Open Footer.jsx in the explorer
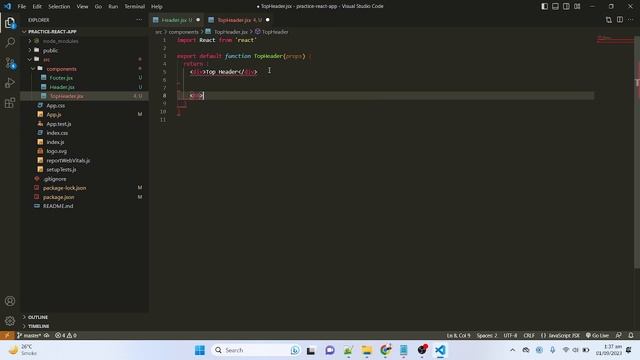Image resolution: width=640 pixels, height=360 pixels. (61, 78)
